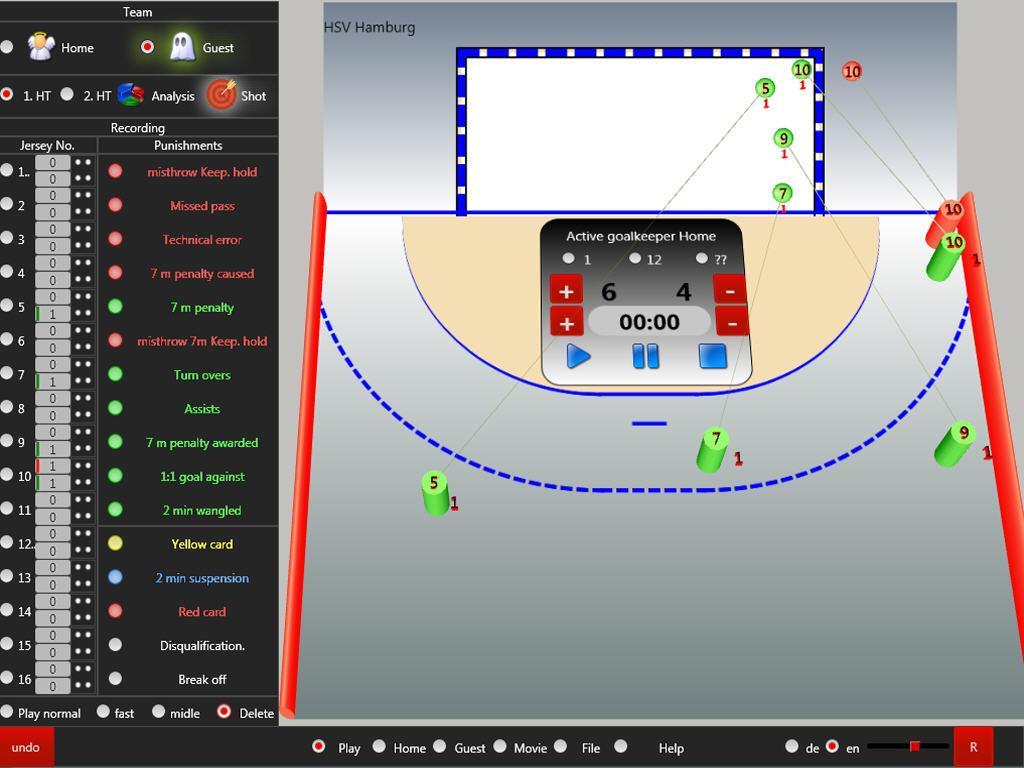The height and width of the screenshot is (768, 1024).
Task: Subtract time with the lower minus button
Action: 731,323
